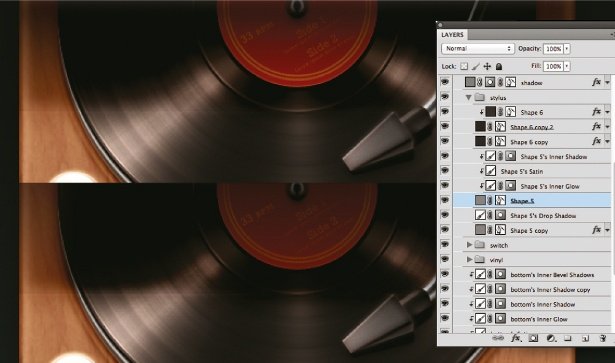
Task: Create a new adjustment layer from the footer
Action: 551,338
